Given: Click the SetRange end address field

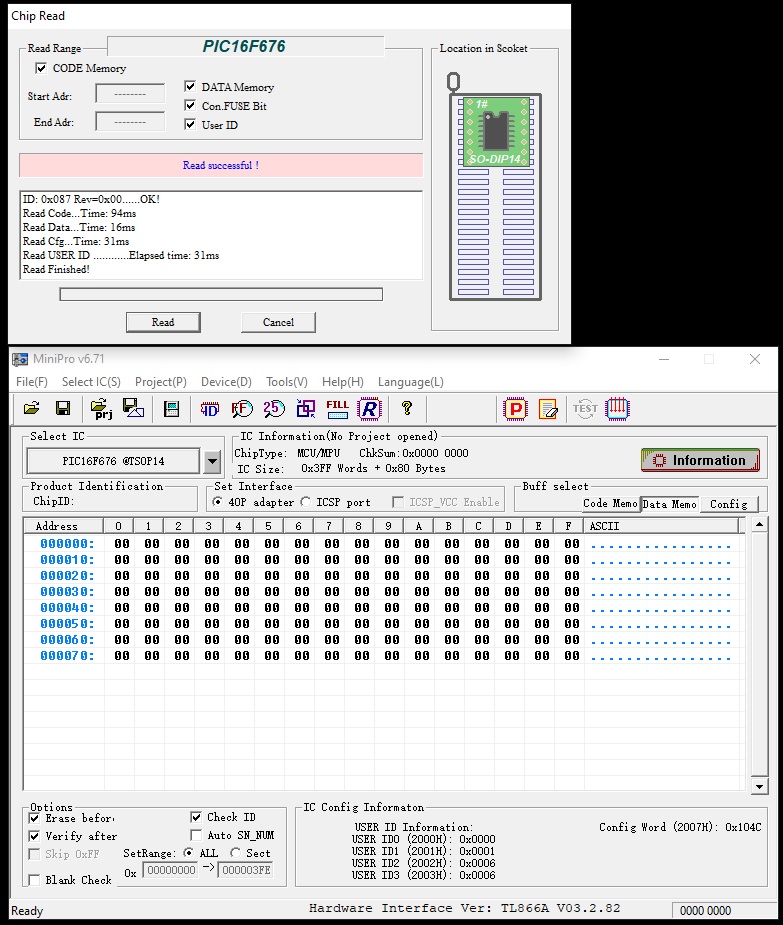Looking at the screenshot, I should coord(243,871).
